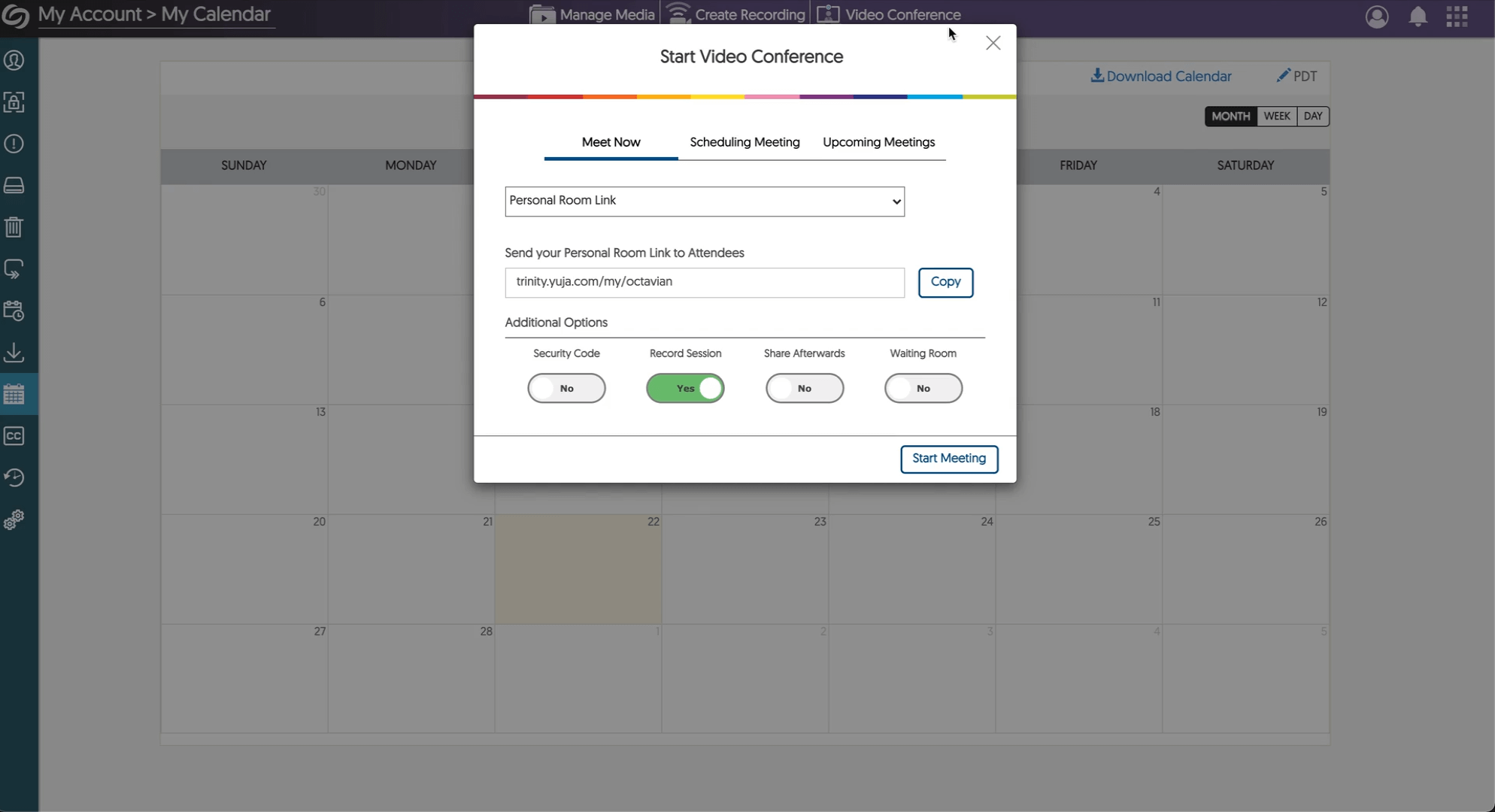Select calendar day 13
Viewport: 1495px width, 812px height.
(244, 459)
